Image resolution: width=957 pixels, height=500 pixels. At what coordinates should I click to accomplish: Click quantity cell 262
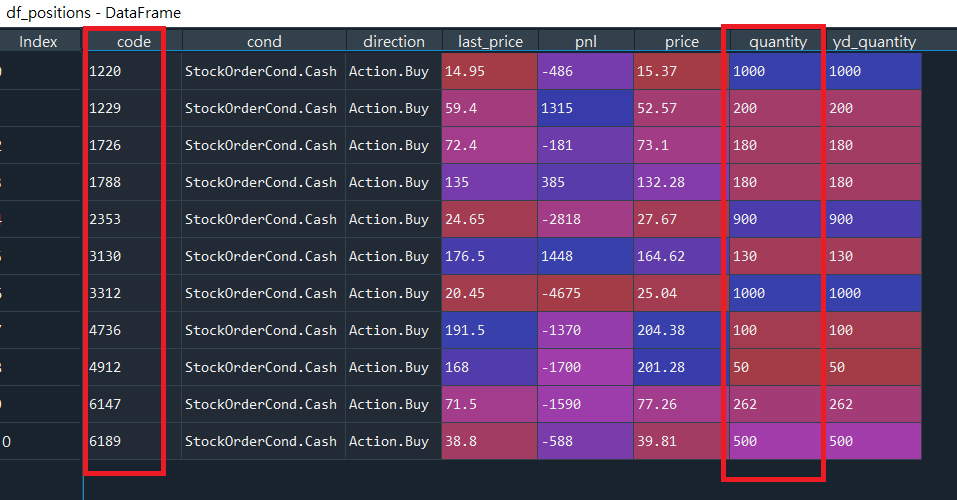[778, 404]
